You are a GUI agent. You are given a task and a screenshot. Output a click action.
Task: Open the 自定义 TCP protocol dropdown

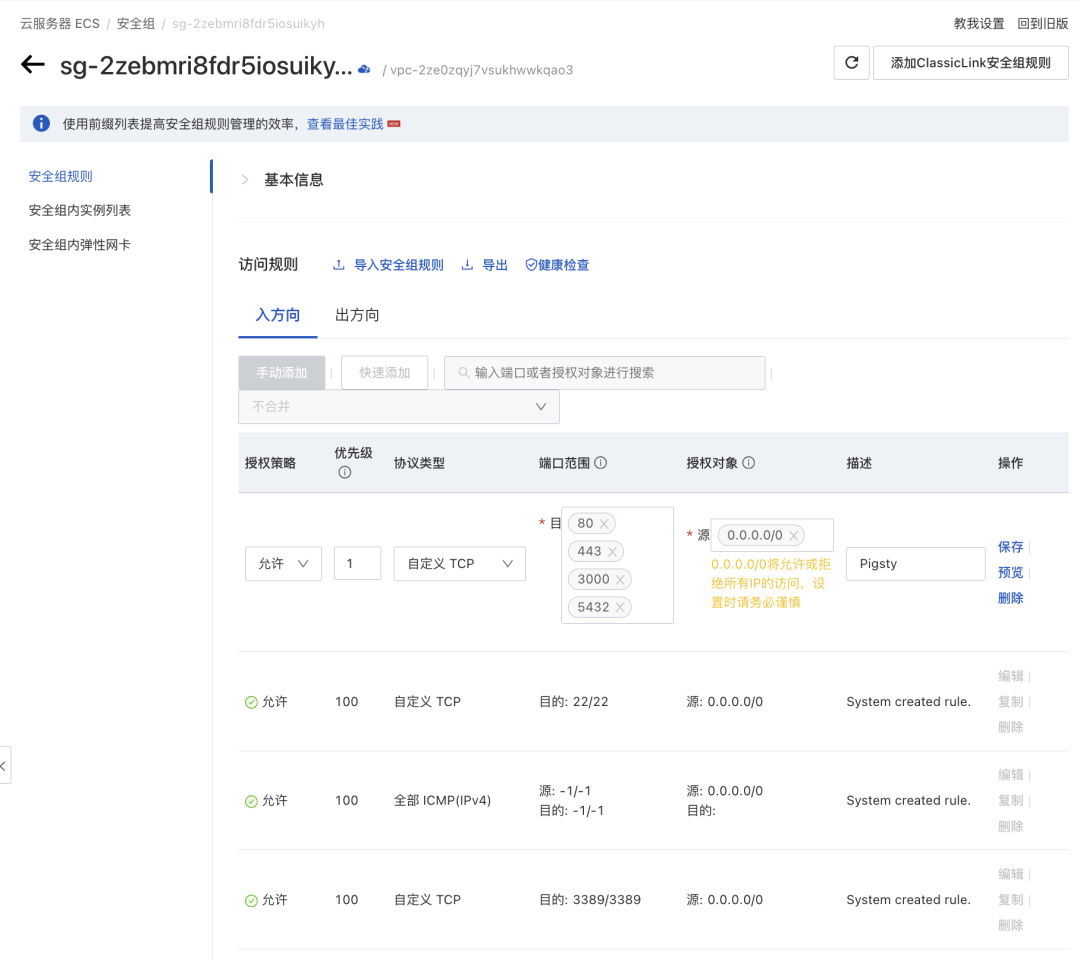point(459,563)
